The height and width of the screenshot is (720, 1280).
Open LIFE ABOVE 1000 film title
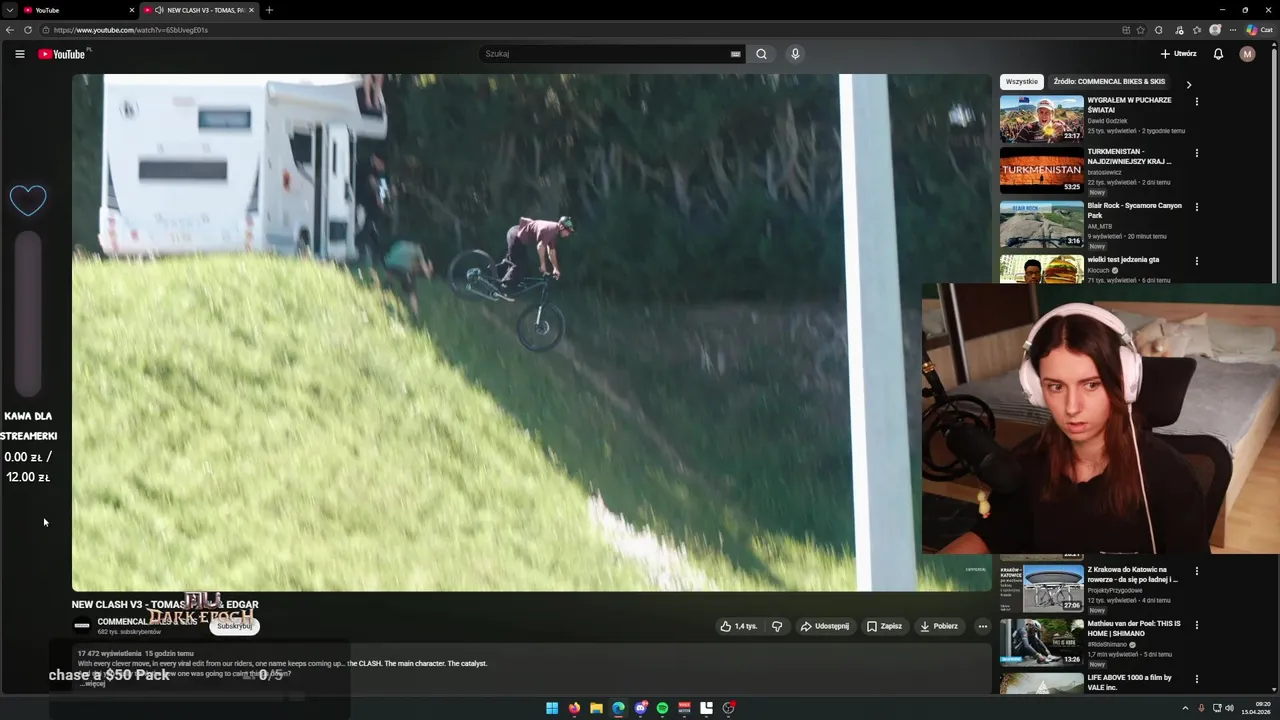[x=1129, y=682]
